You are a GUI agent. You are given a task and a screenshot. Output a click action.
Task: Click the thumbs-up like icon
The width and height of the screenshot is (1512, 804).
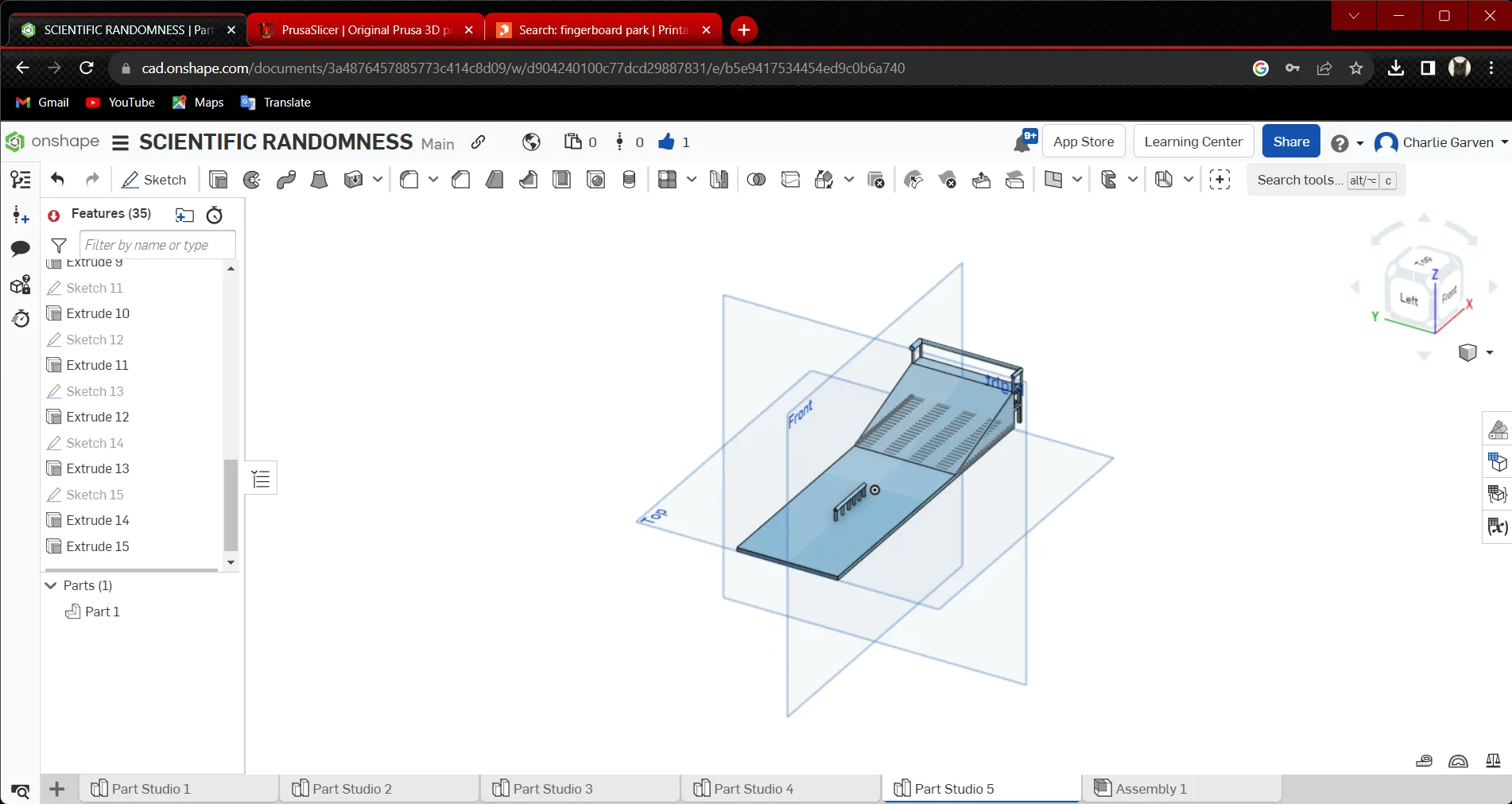[666, 142]
